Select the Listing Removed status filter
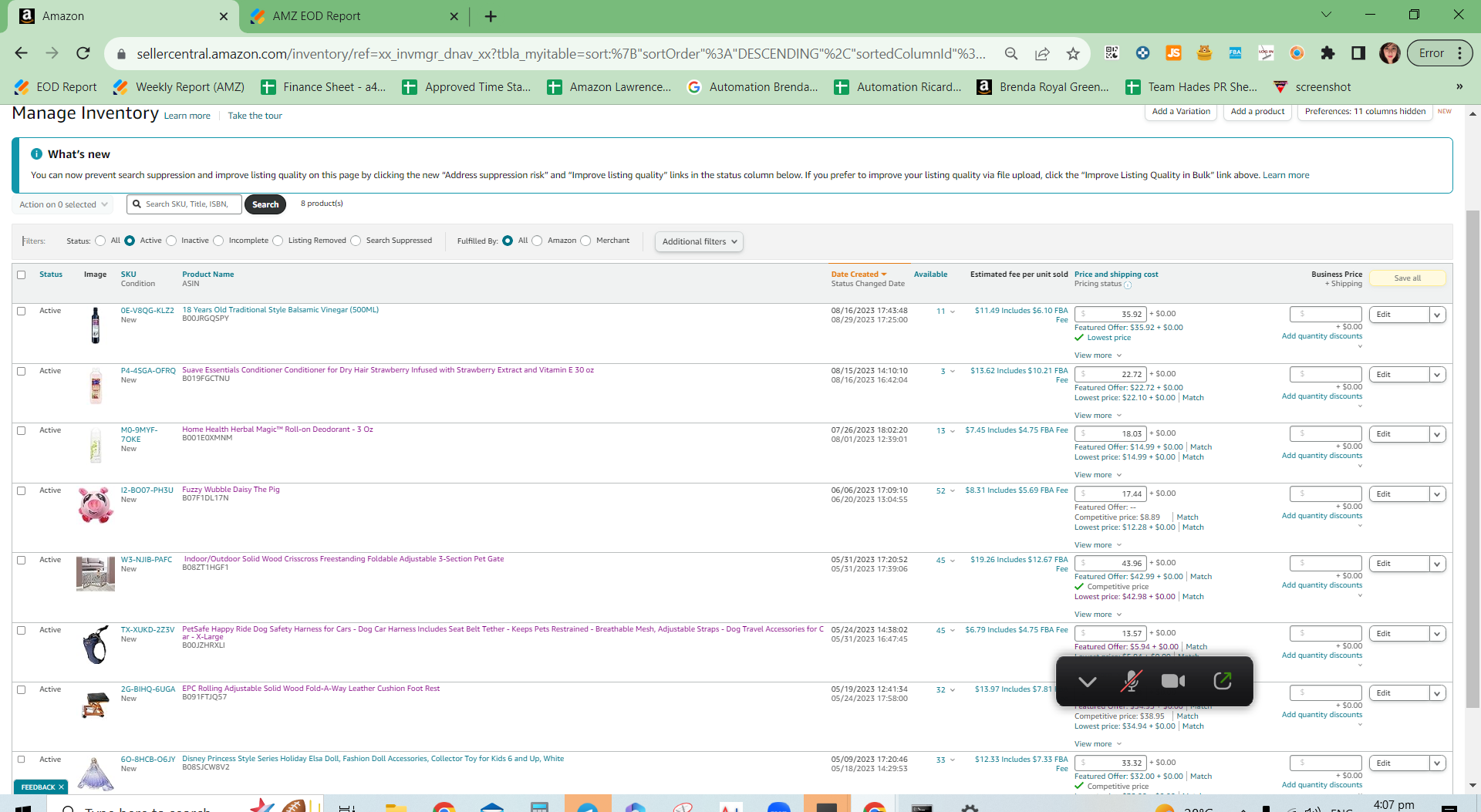The image size is (1481, 812). pos(278,241)
